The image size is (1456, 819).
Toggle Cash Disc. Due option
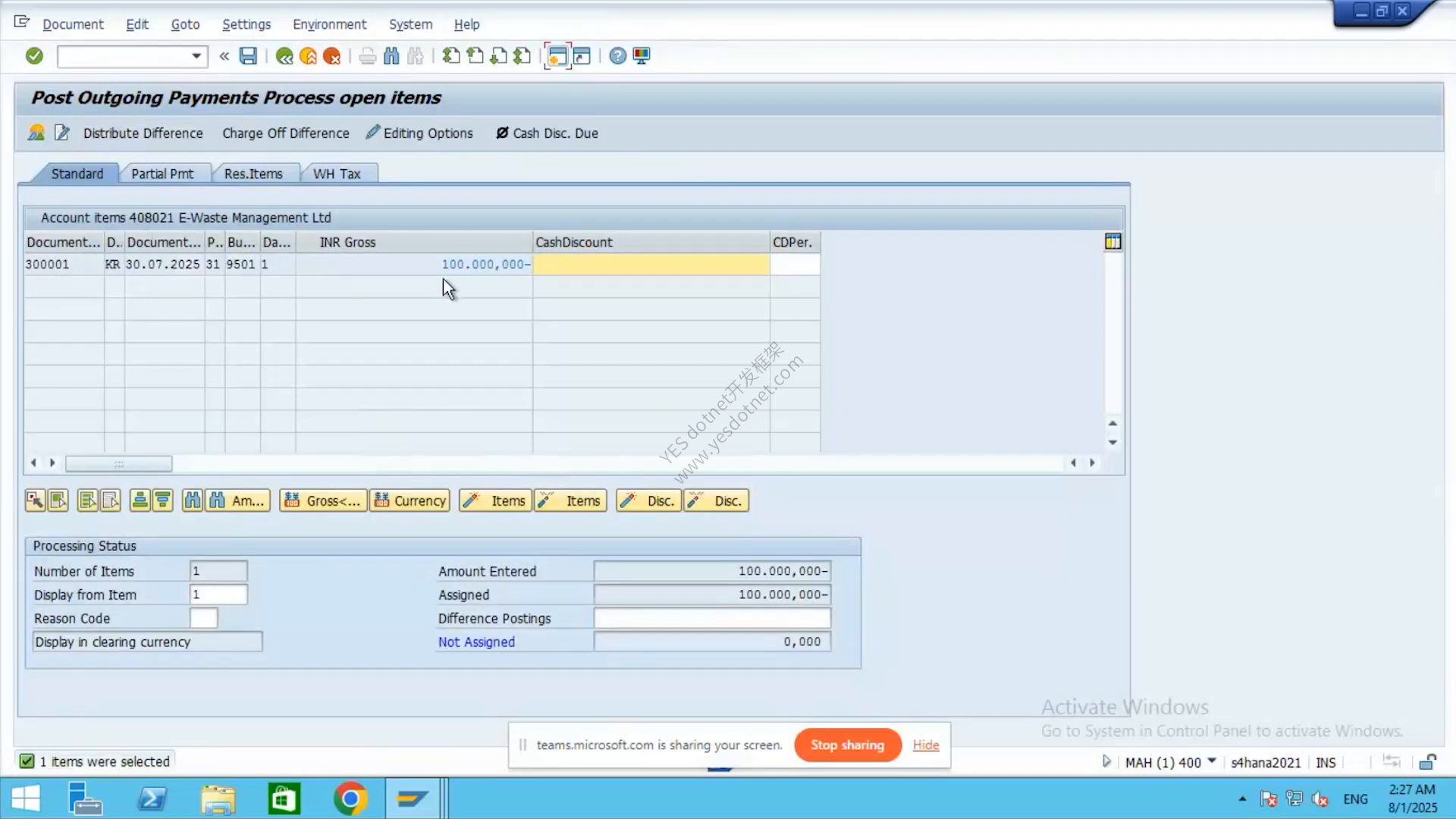[548, 133]
